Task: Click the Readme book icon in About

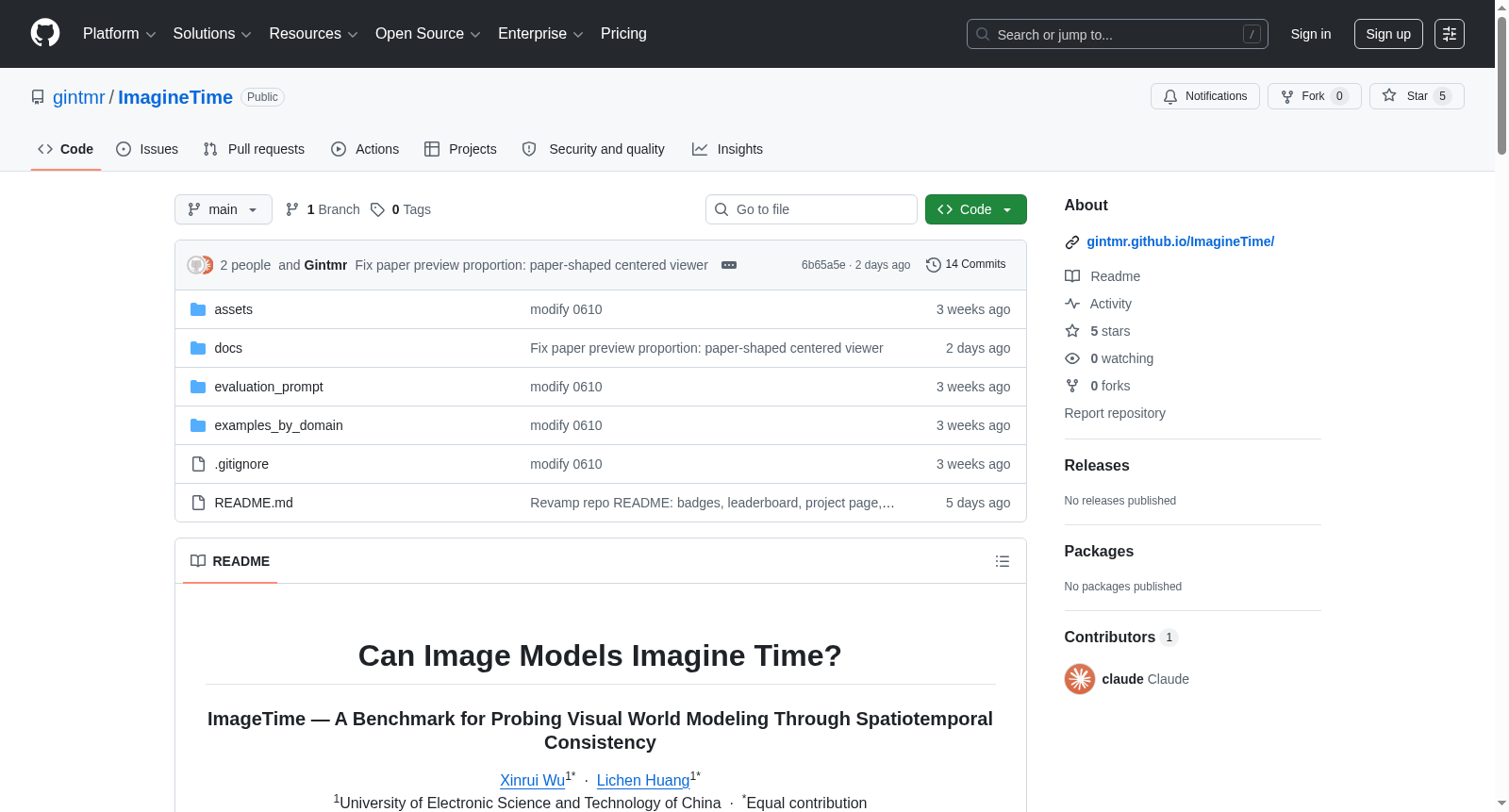Action: [x=1072, y=276]
